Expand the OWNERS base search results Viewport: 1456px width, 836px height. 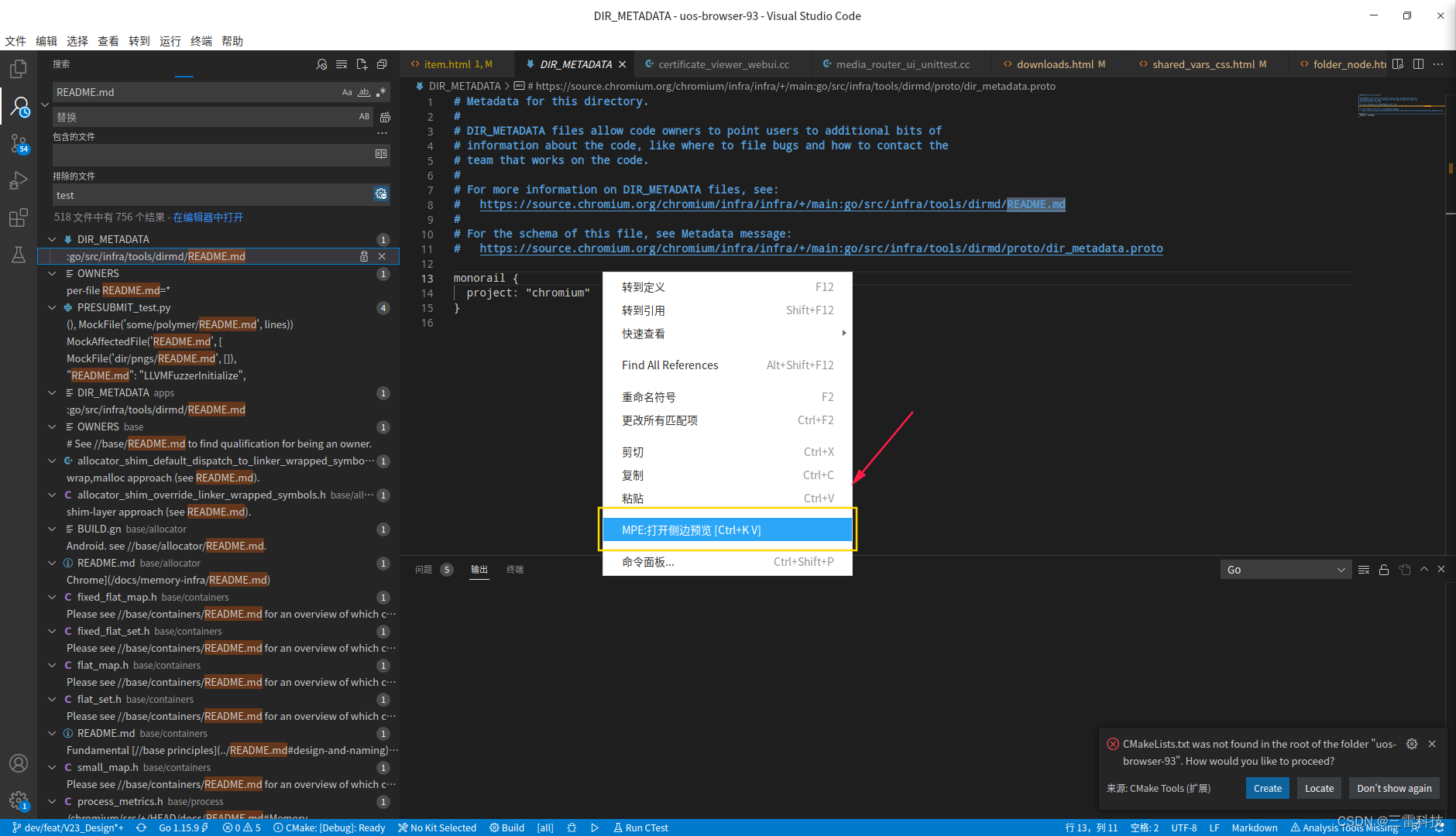tap(52, 427)
